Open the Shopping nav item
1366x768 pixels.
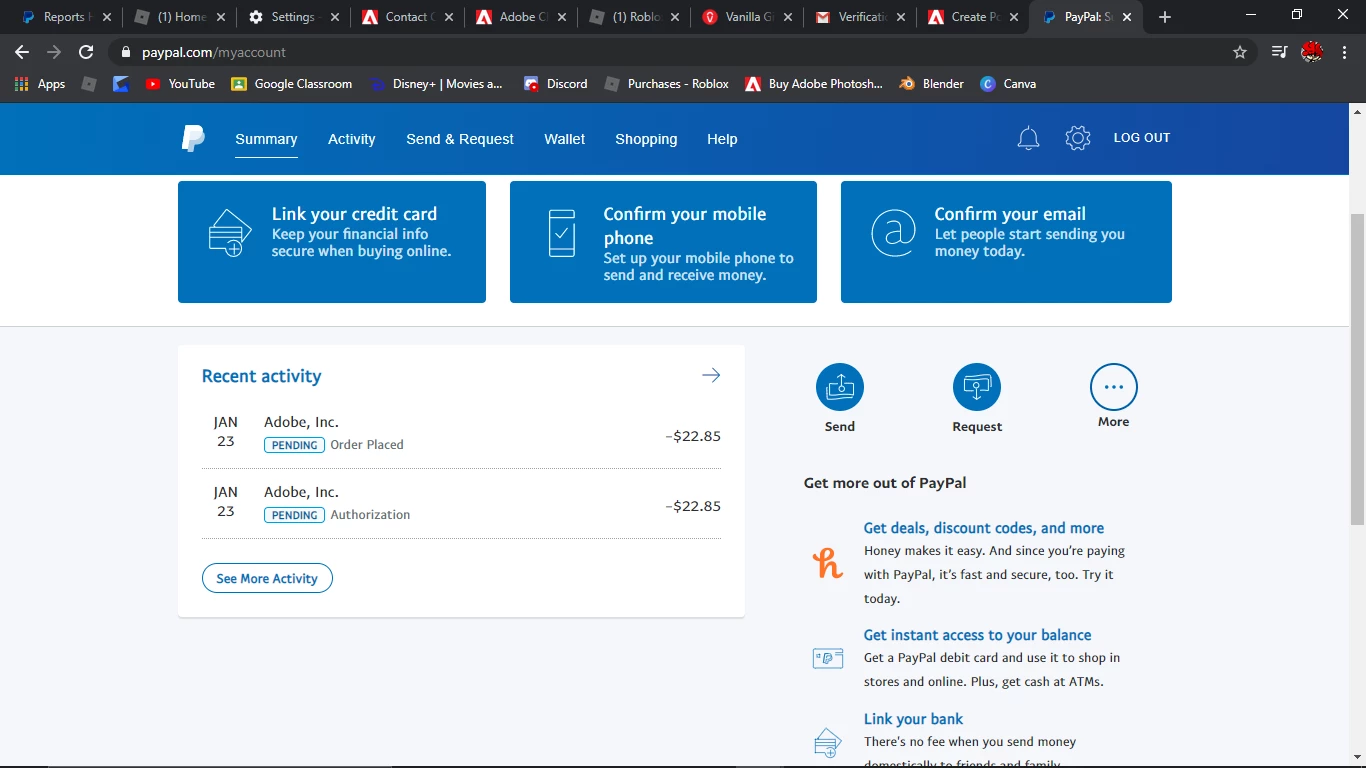point(646,139)
